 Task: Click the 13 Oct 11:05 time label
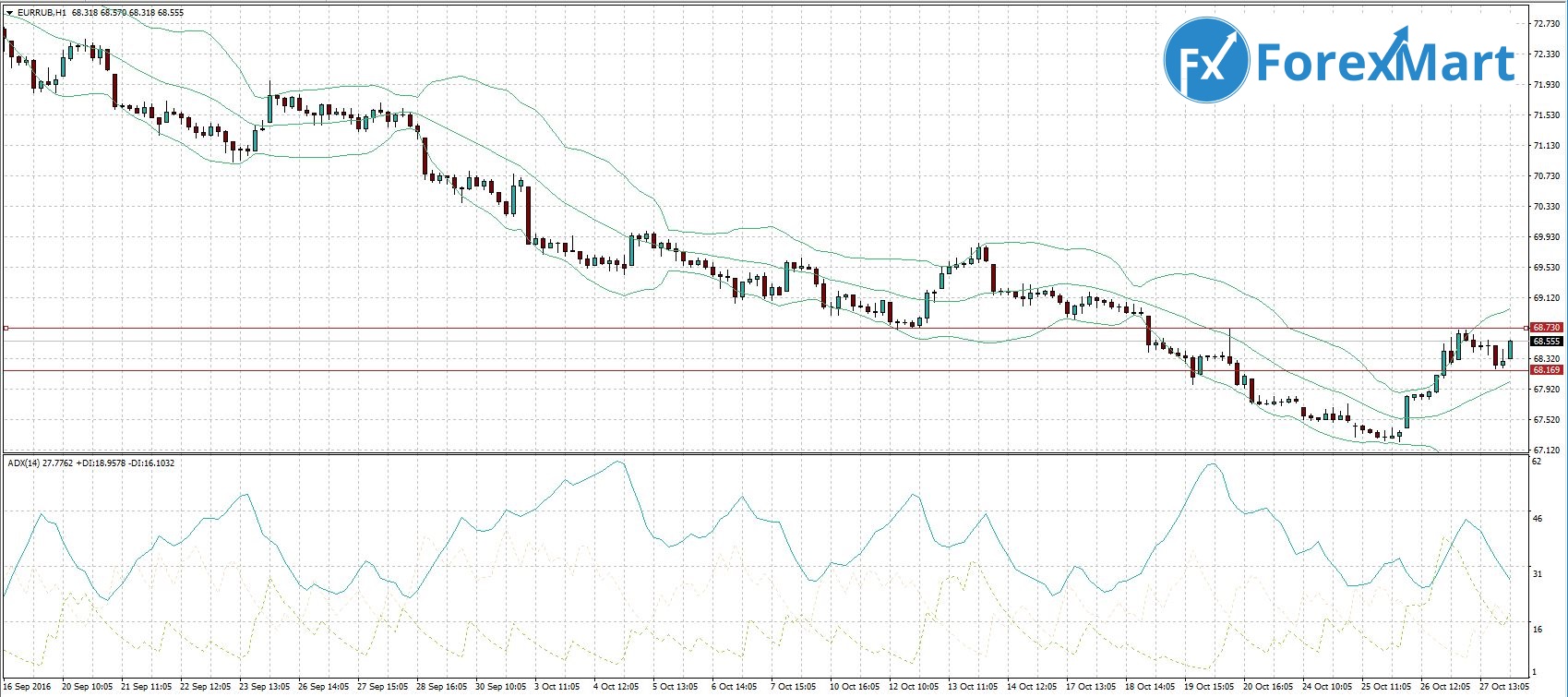point(972,687)
